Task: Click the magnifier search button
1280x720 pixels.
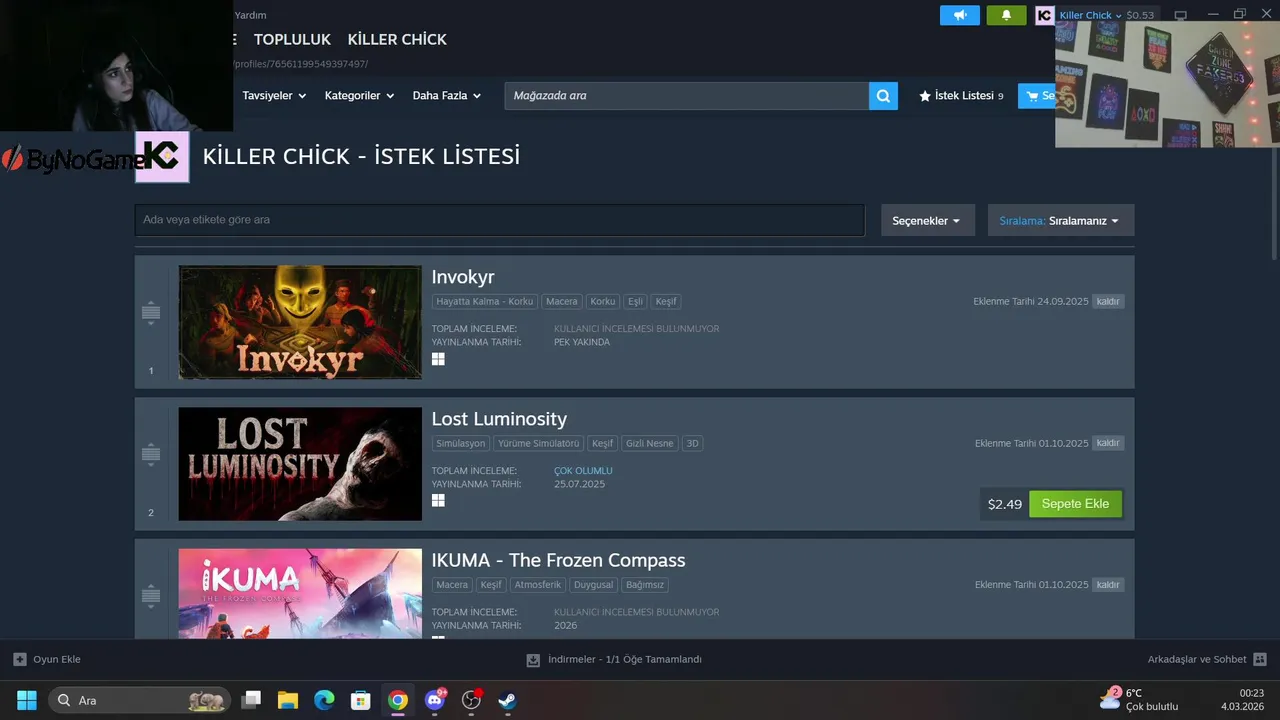Action: 883,96
